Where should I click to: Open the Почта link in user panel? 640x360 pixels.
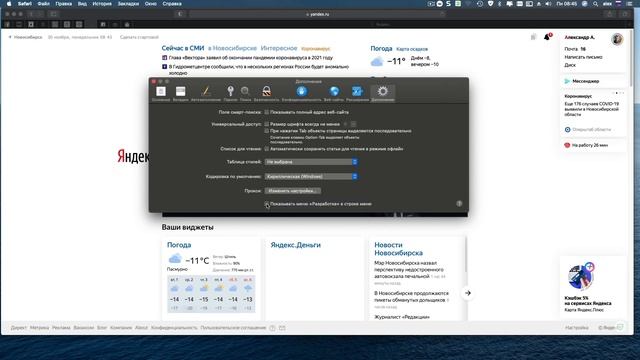pyautogui.click(x=571, y=49)
